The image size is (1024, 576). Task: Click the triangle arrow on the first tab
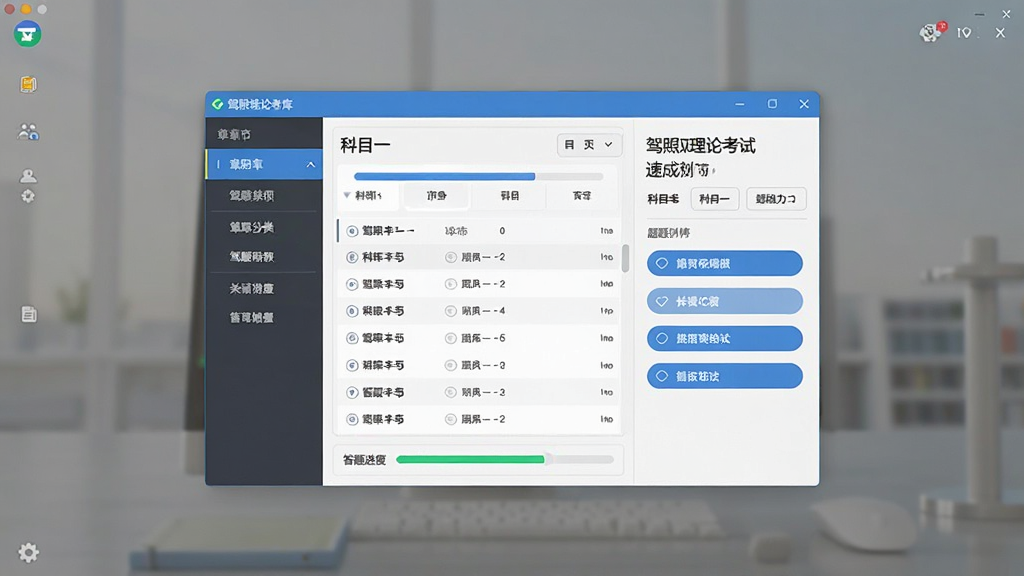pos(347,195)
